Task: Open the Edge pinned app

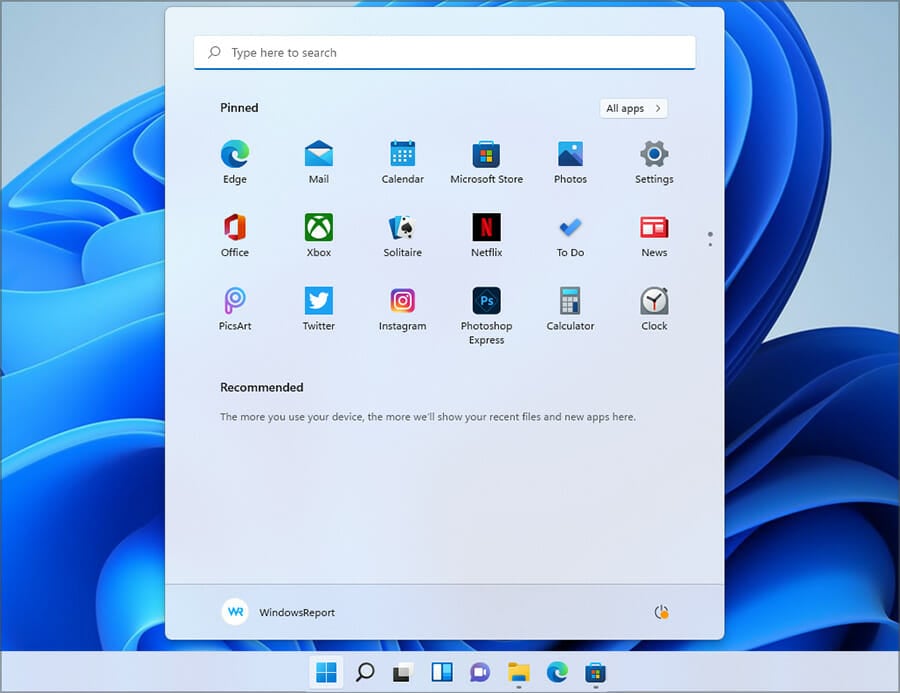Action: click(x=235, y=162)
